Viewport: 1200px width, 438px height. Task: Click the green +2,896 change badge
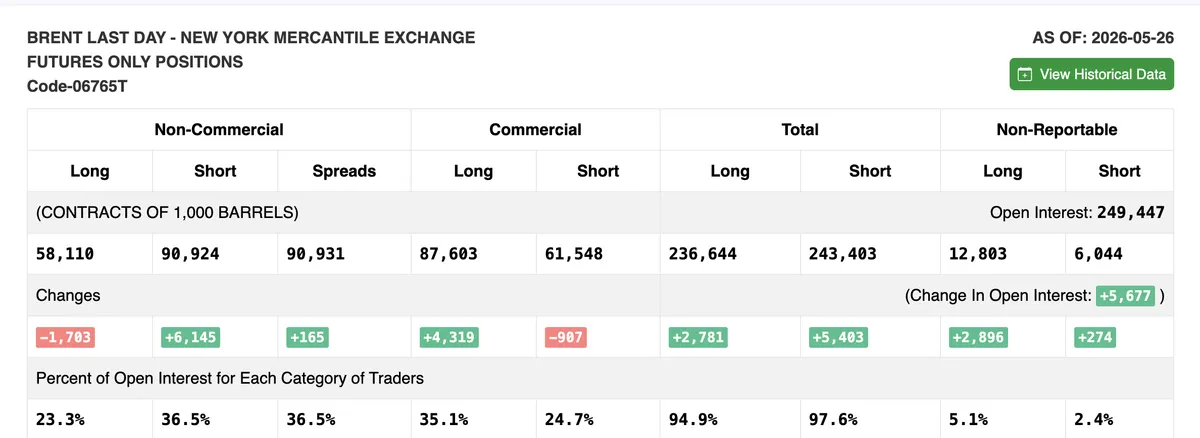click(978, 337)
